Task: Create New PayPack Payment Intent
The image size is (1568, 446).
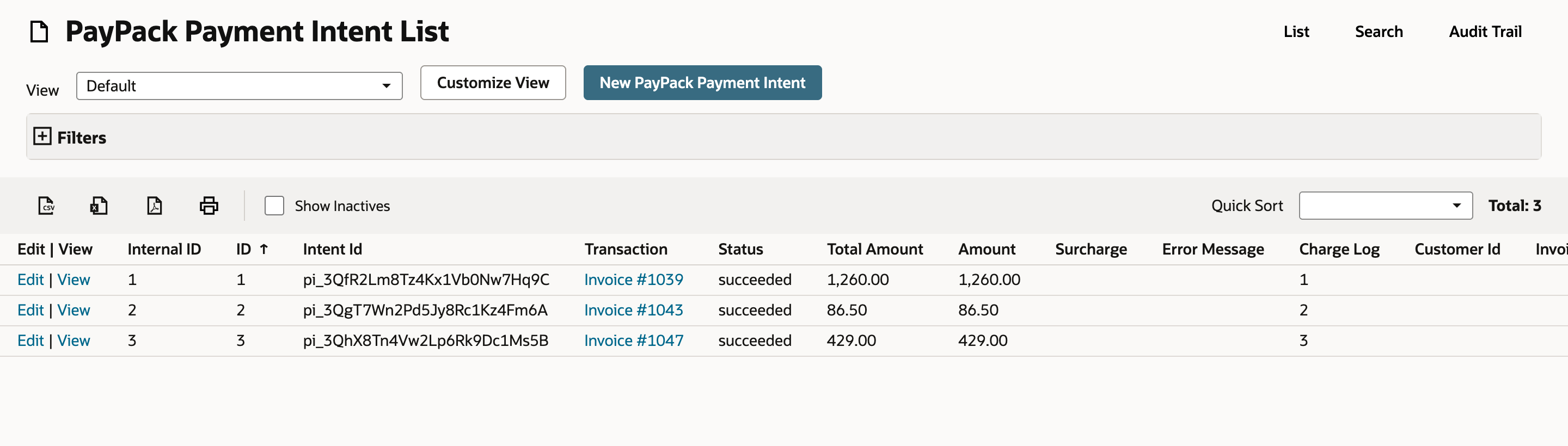Action: pos(702,83)
